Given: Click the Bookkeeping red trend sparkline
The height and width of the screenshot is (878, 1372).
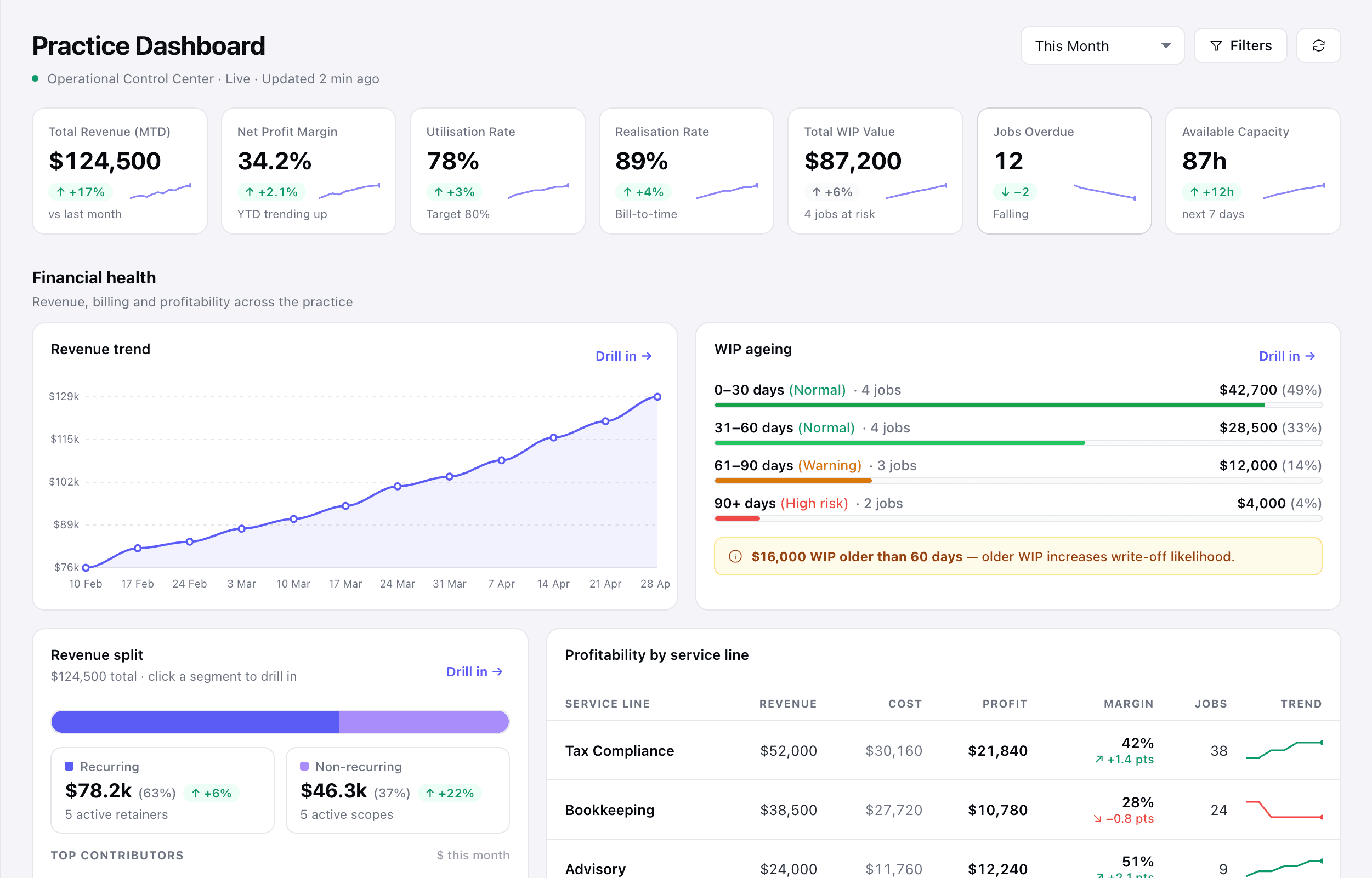Looking at the screenshot, I should pyautogui.click(x=1284, y=809).
